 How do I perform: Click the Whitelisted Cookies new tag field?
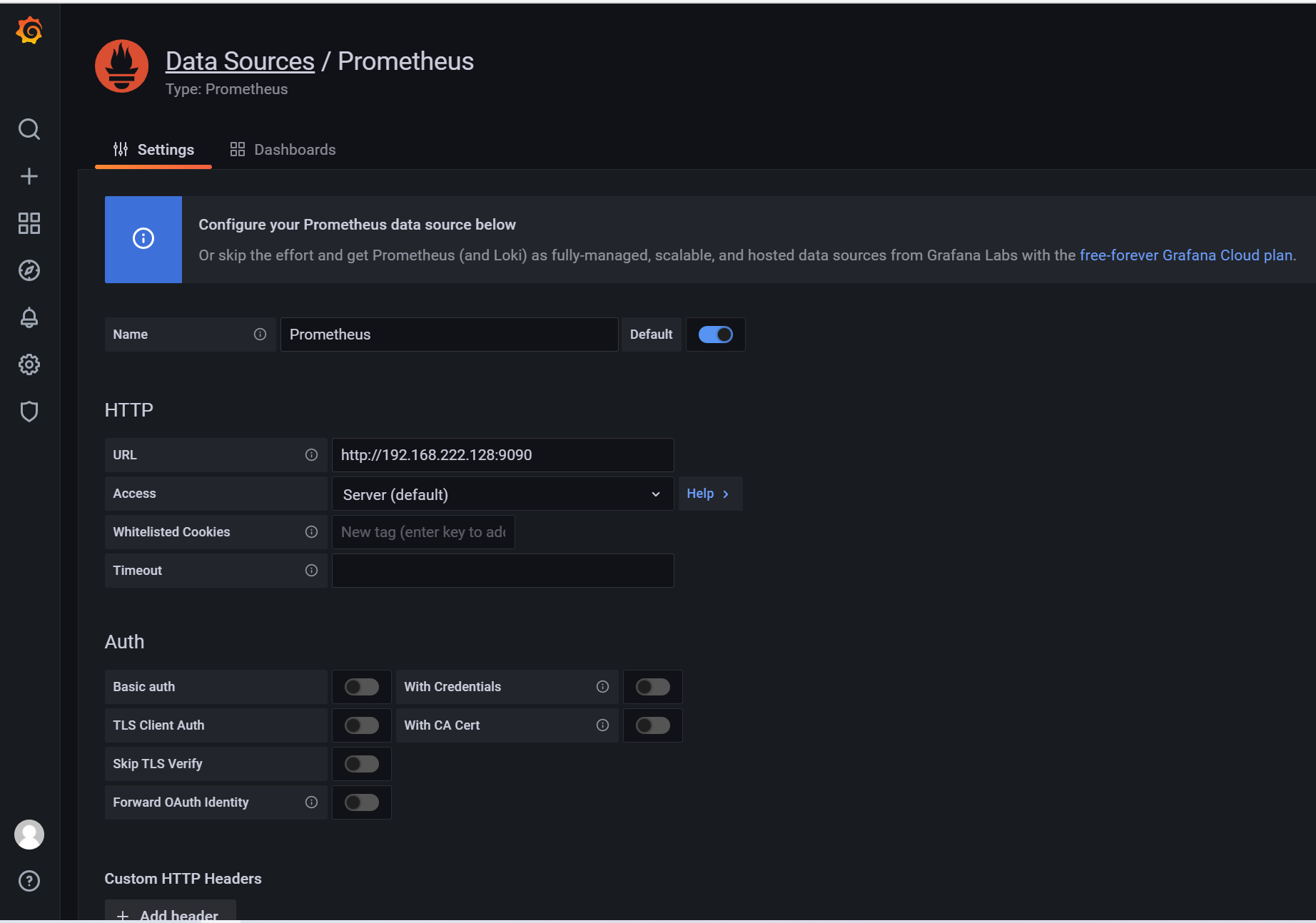423,532
